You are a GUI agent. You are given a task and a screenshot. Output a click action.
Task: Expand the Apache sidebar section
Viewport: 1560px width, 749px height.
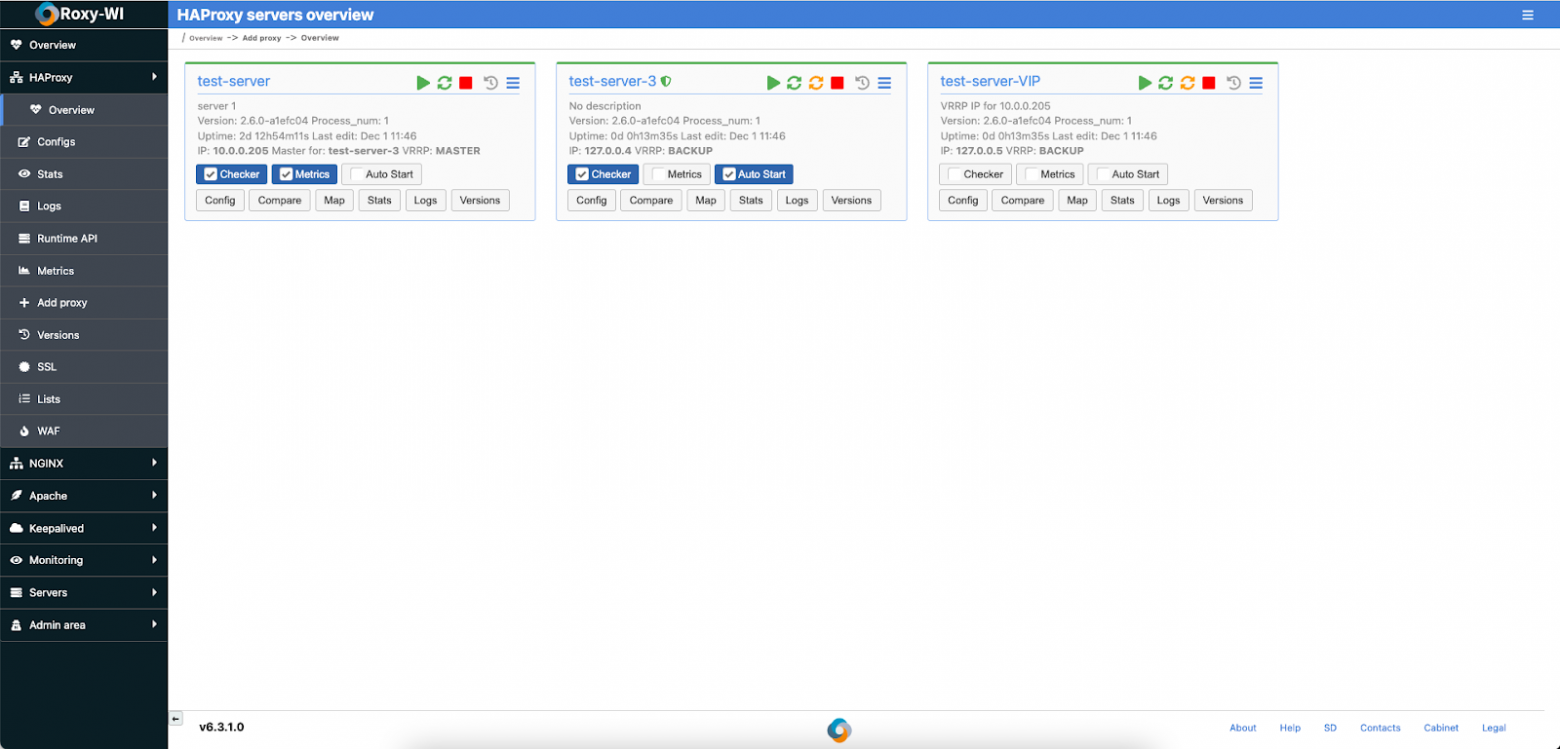click(84, 496)
